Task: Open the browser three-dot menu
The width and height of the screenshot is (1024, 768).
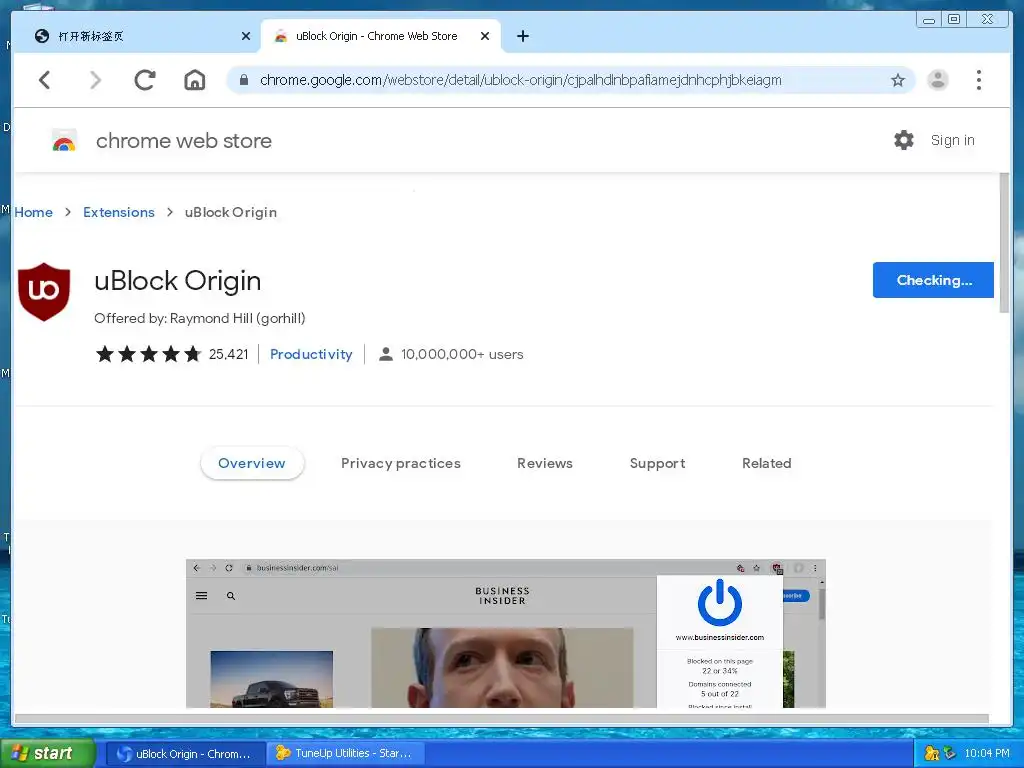Action: click(978, 80)
